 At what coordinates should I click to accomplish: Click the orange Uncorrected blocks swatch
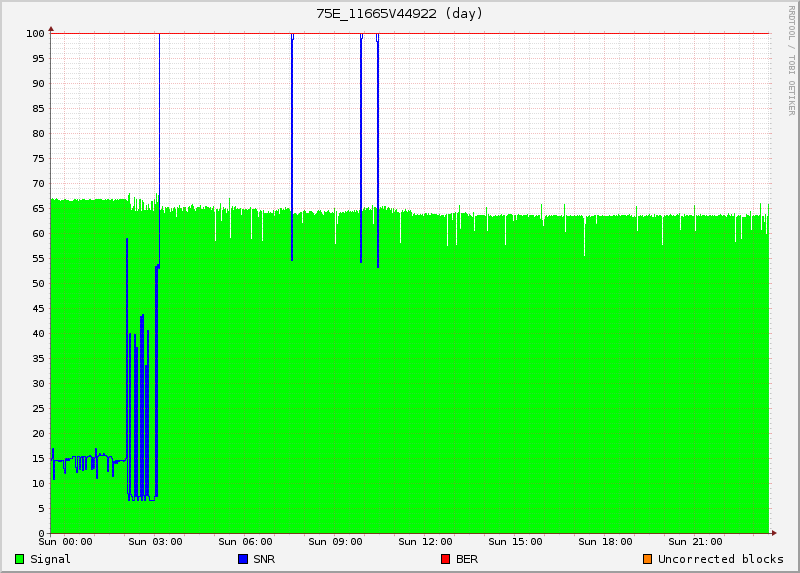(x=647, y=559)
